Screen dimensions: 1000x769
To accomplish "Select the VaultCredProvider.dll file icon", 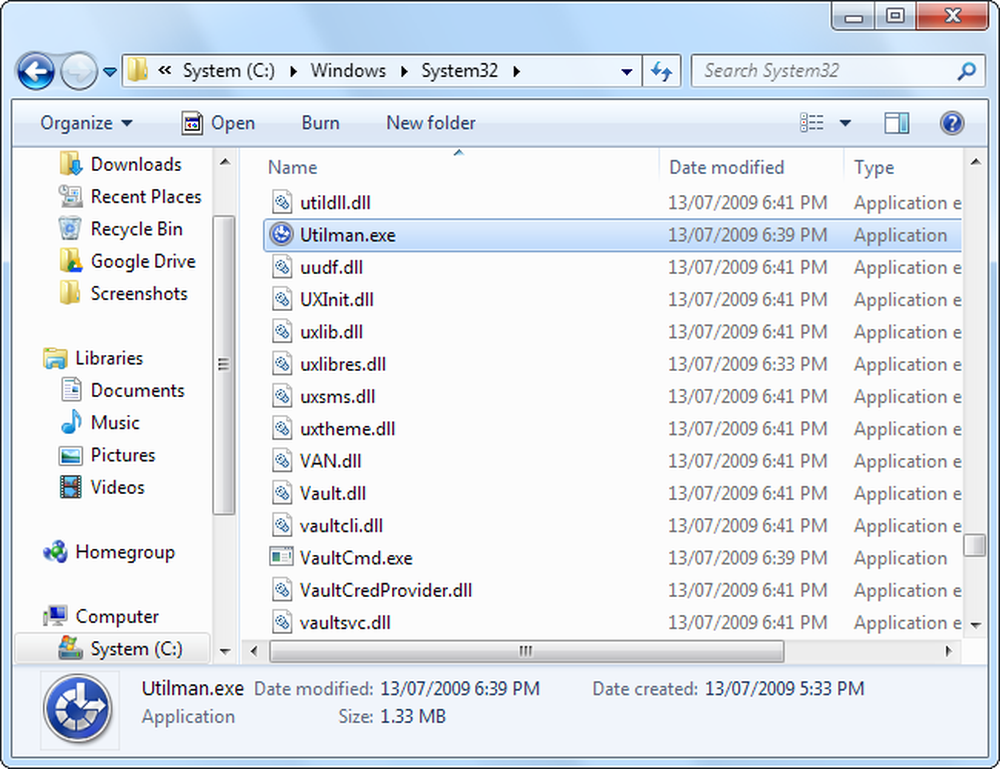I will point(281,590).
